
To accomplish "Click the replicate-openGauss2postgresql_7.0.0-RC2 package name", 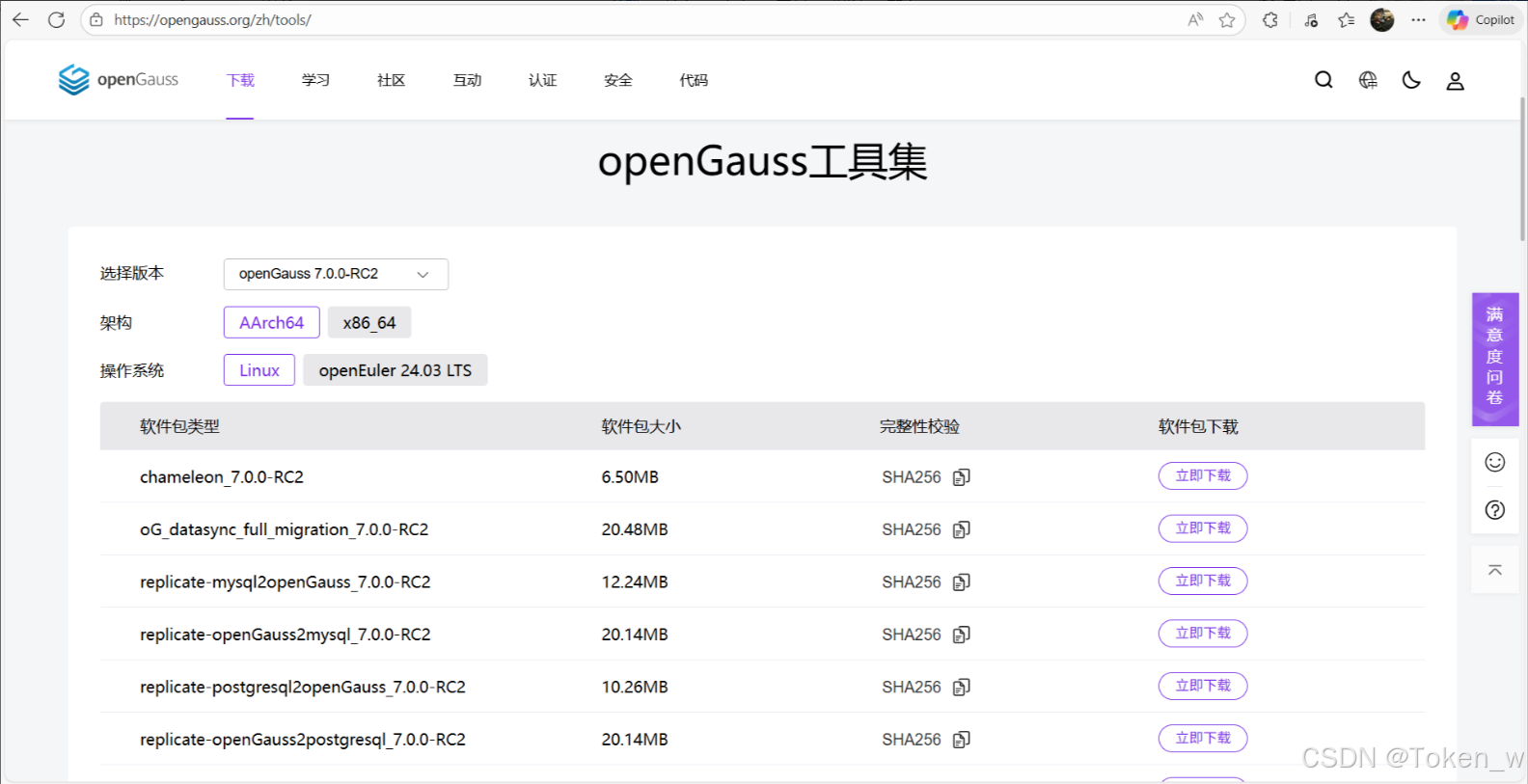I will [303, 740].
